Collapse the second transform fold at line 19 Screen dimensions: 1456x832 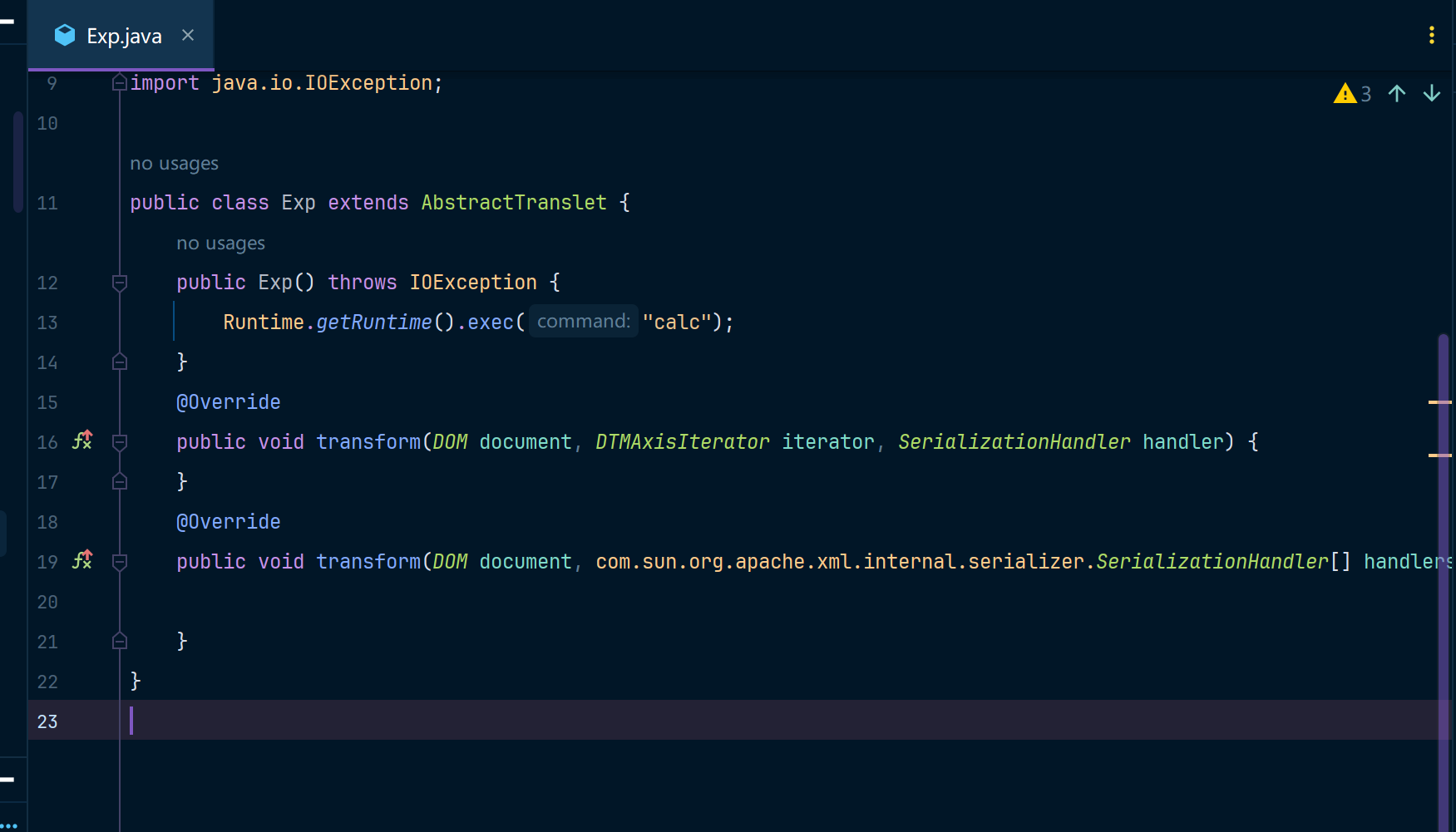point(120,562)
